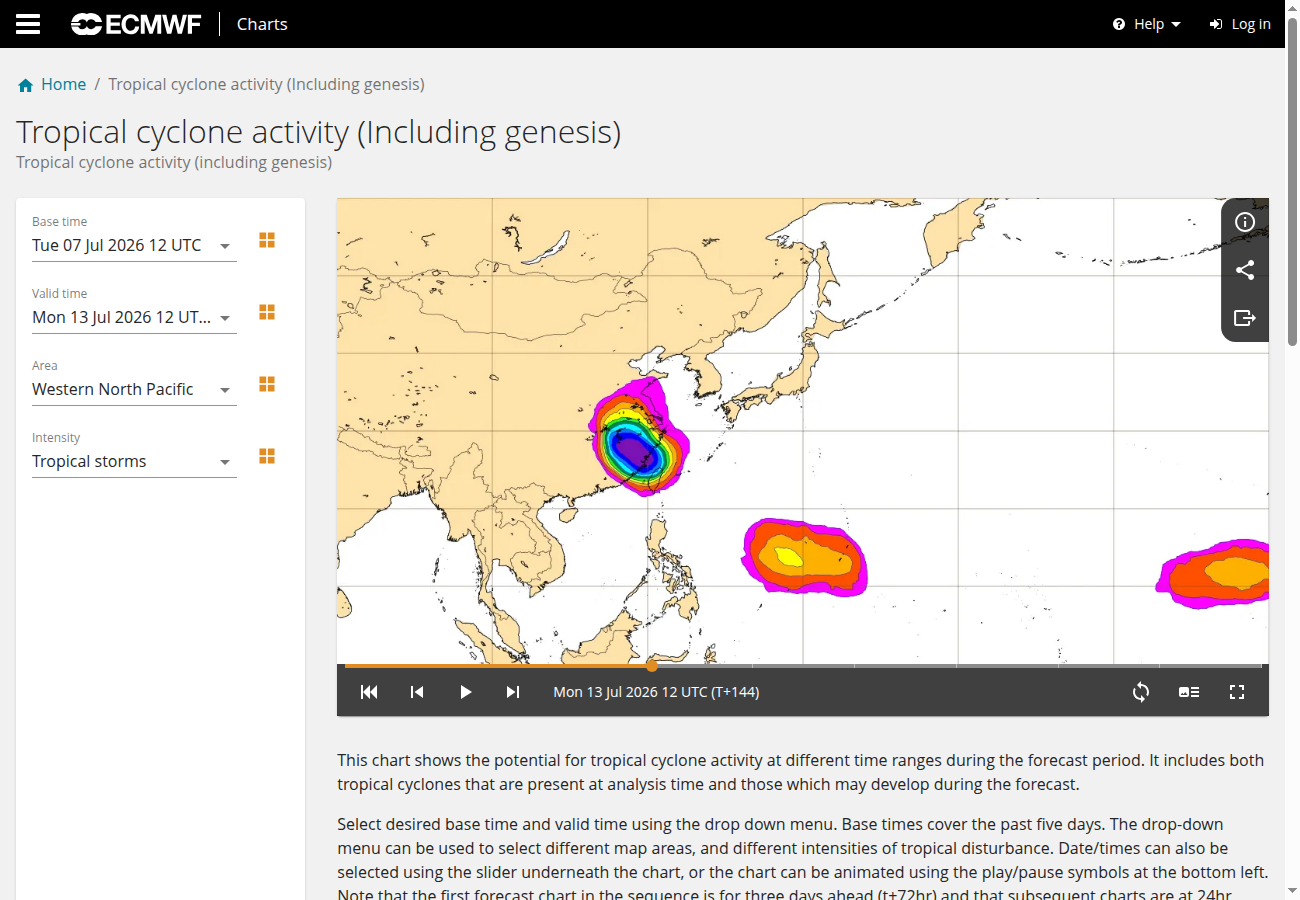This screenshot has height=900, width=1300.
Task: Expand the Intensity Tropical storms dropdown
Action: 134,461
